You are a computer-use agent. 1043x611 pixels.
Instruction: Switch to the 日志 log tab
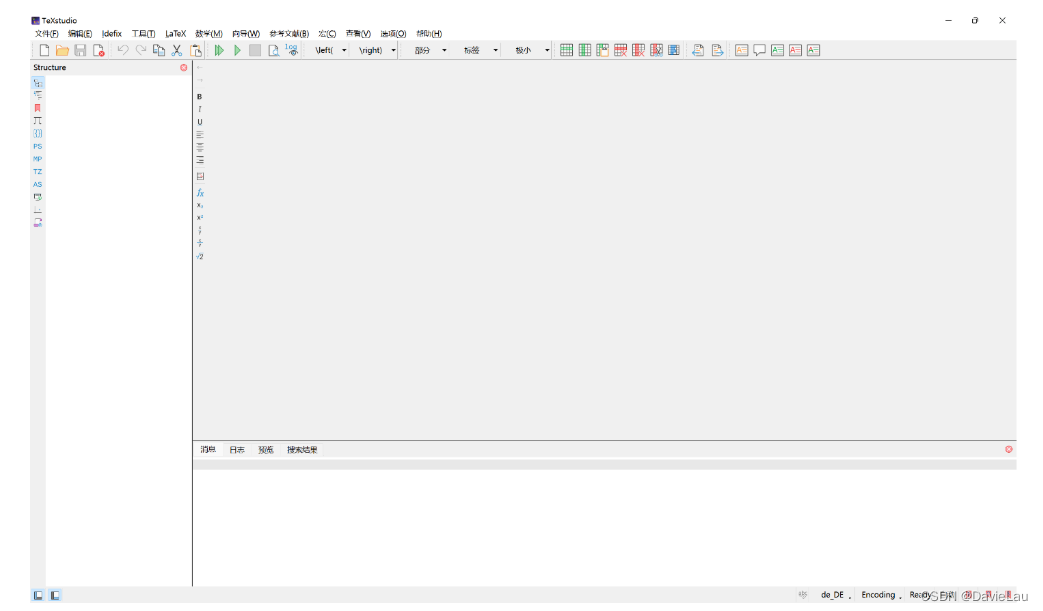pos(237,449)
